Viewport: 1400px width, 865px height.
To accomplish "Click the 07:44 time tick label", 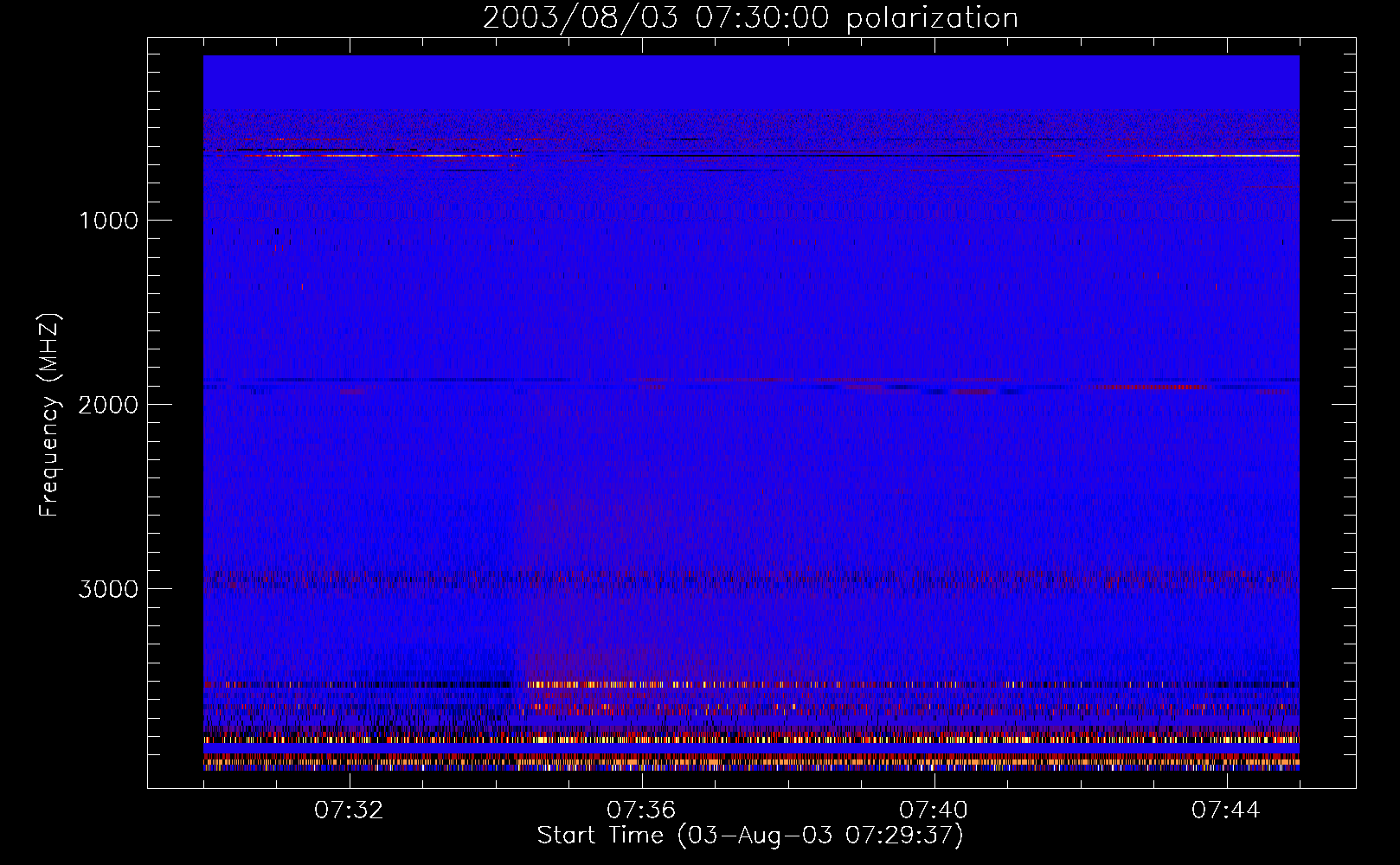I will click(x=1226, y=810).
